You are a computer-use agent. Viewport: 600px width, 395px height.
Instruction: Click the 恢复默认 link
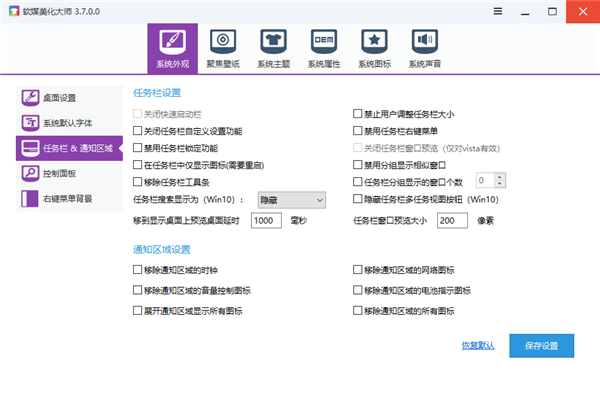point(478,346)
